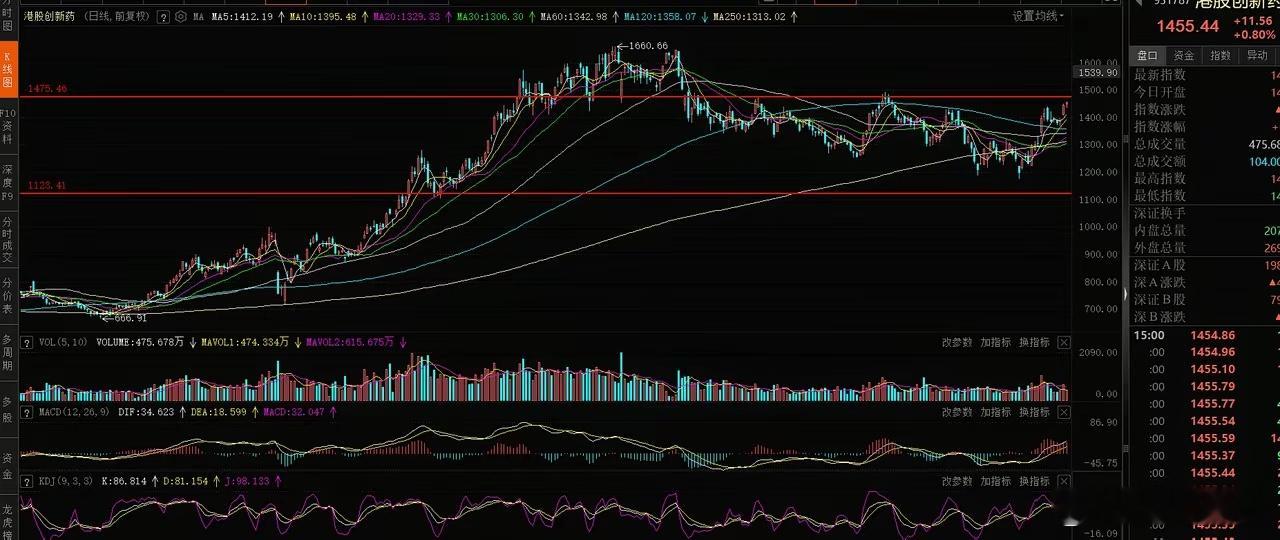Open the help icon beside 港股创新药 title
1280x540 pixels.
[162, 17]
